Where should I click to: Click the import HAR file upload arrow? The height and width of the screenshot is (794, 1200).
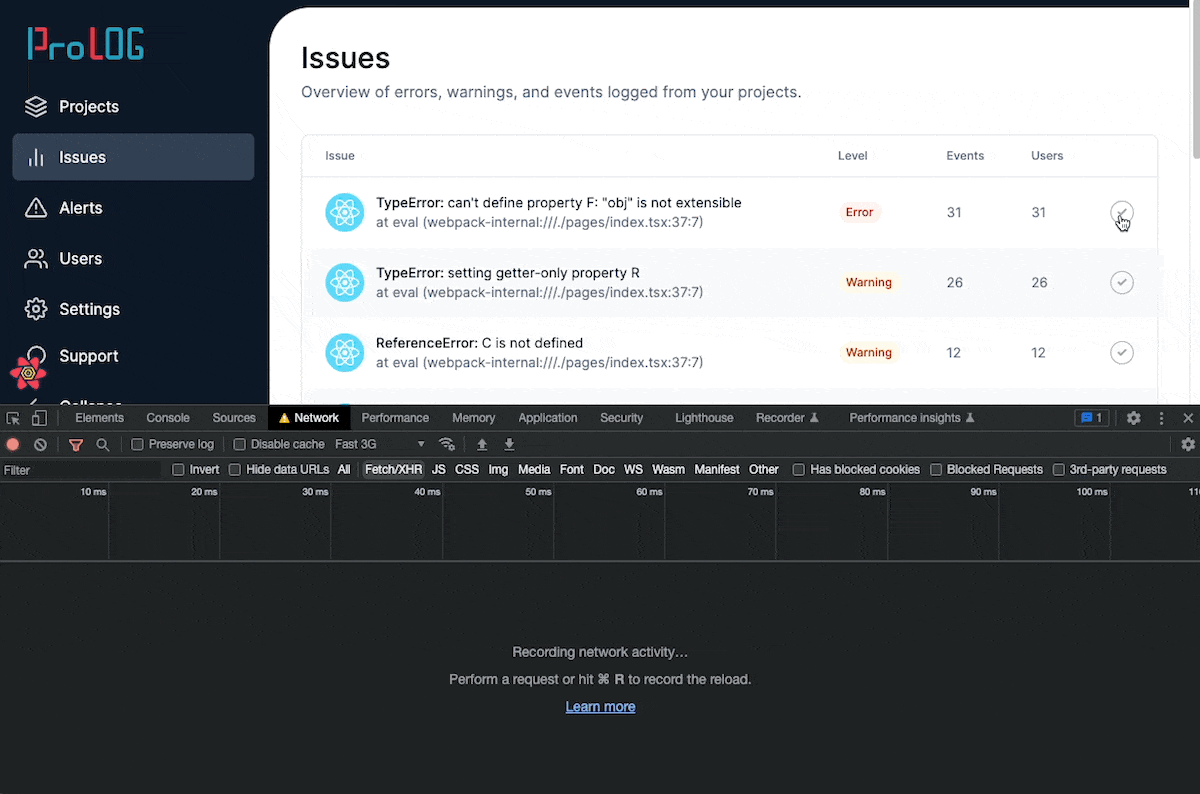click(482, 444)
